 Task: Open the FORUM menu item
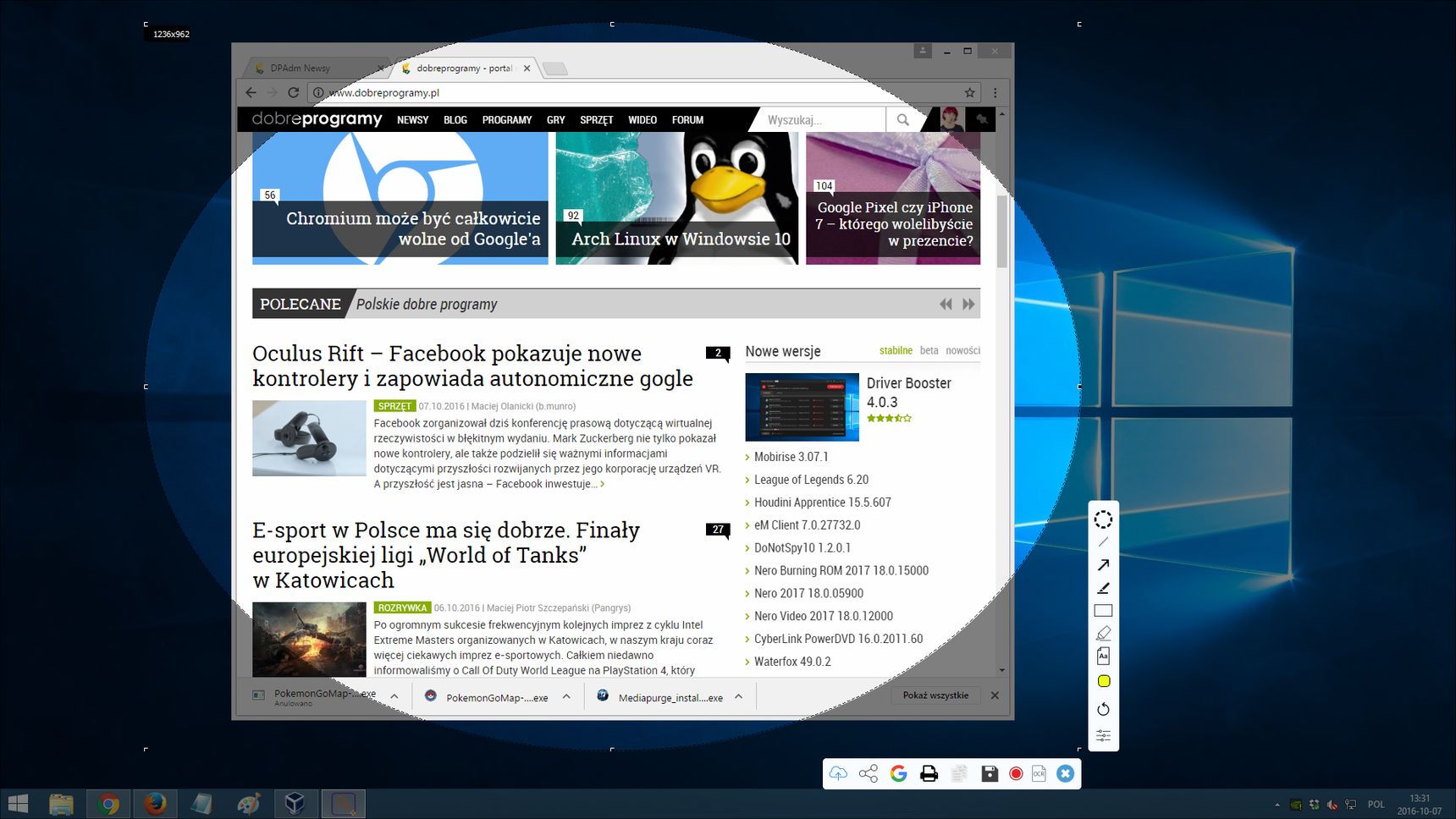coord(687,119)
